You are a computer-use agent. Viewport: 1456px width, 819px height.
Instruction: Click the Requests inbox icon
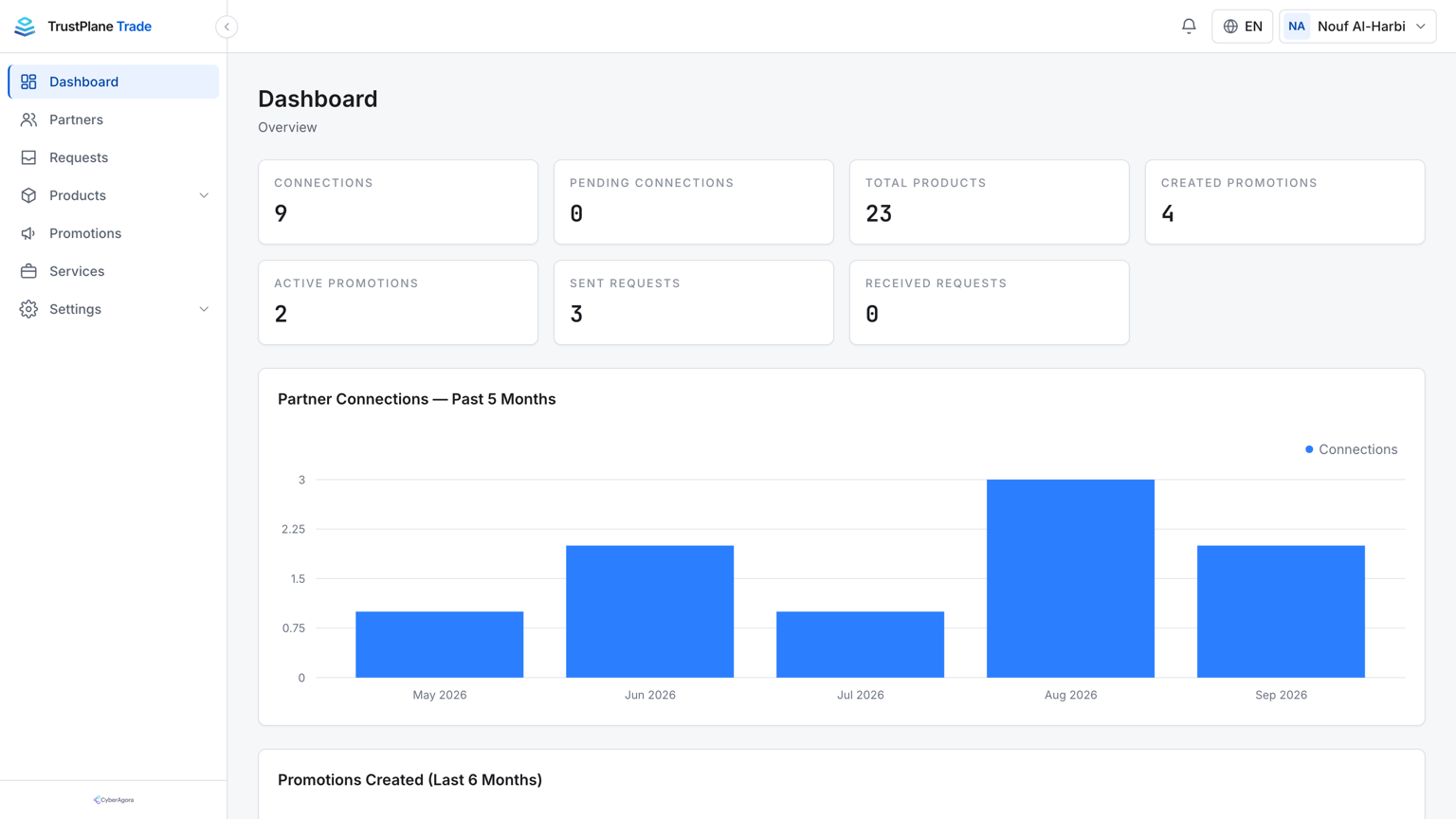[28, 157]
